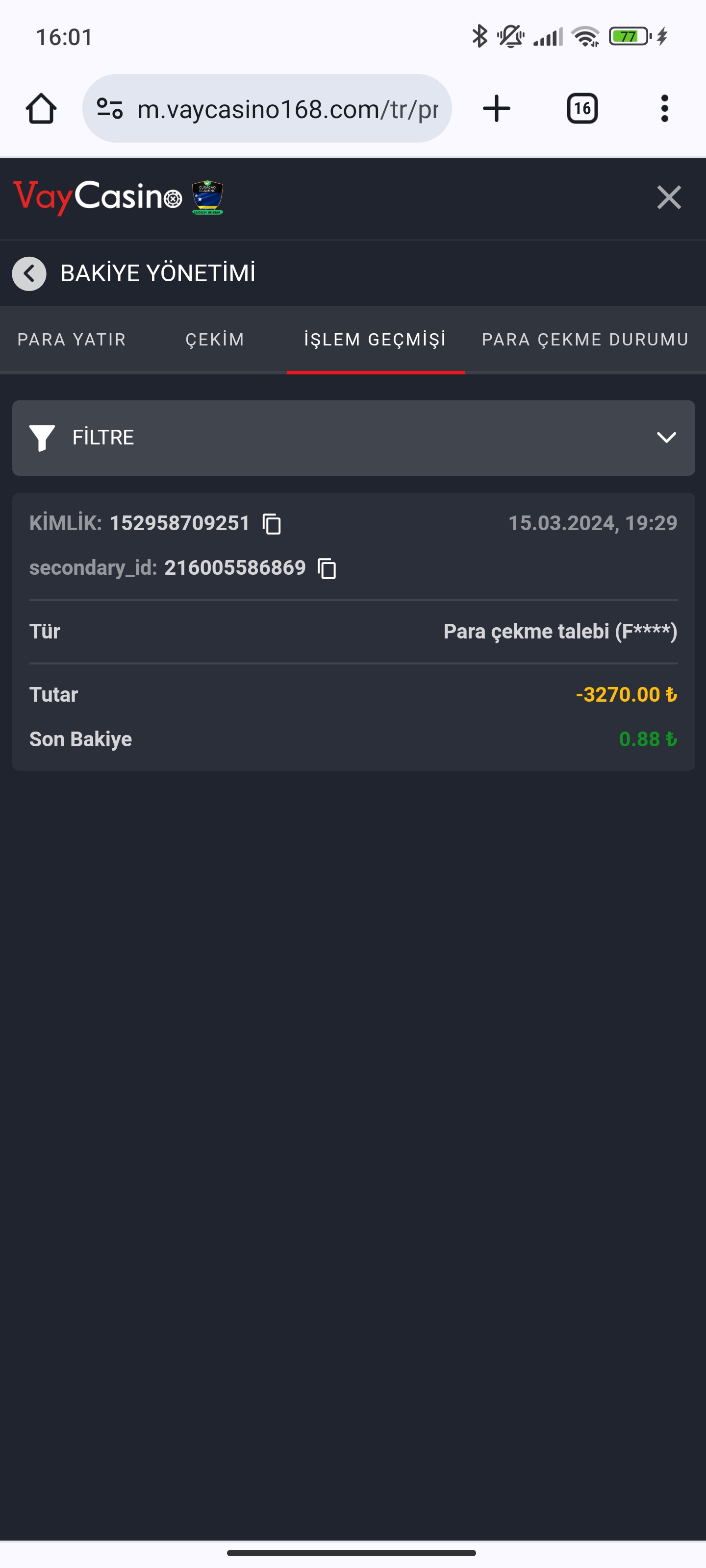Select İşlem Geçmişi tab
The height and width of the screenshot is (1568, 706).
point(375,340)
